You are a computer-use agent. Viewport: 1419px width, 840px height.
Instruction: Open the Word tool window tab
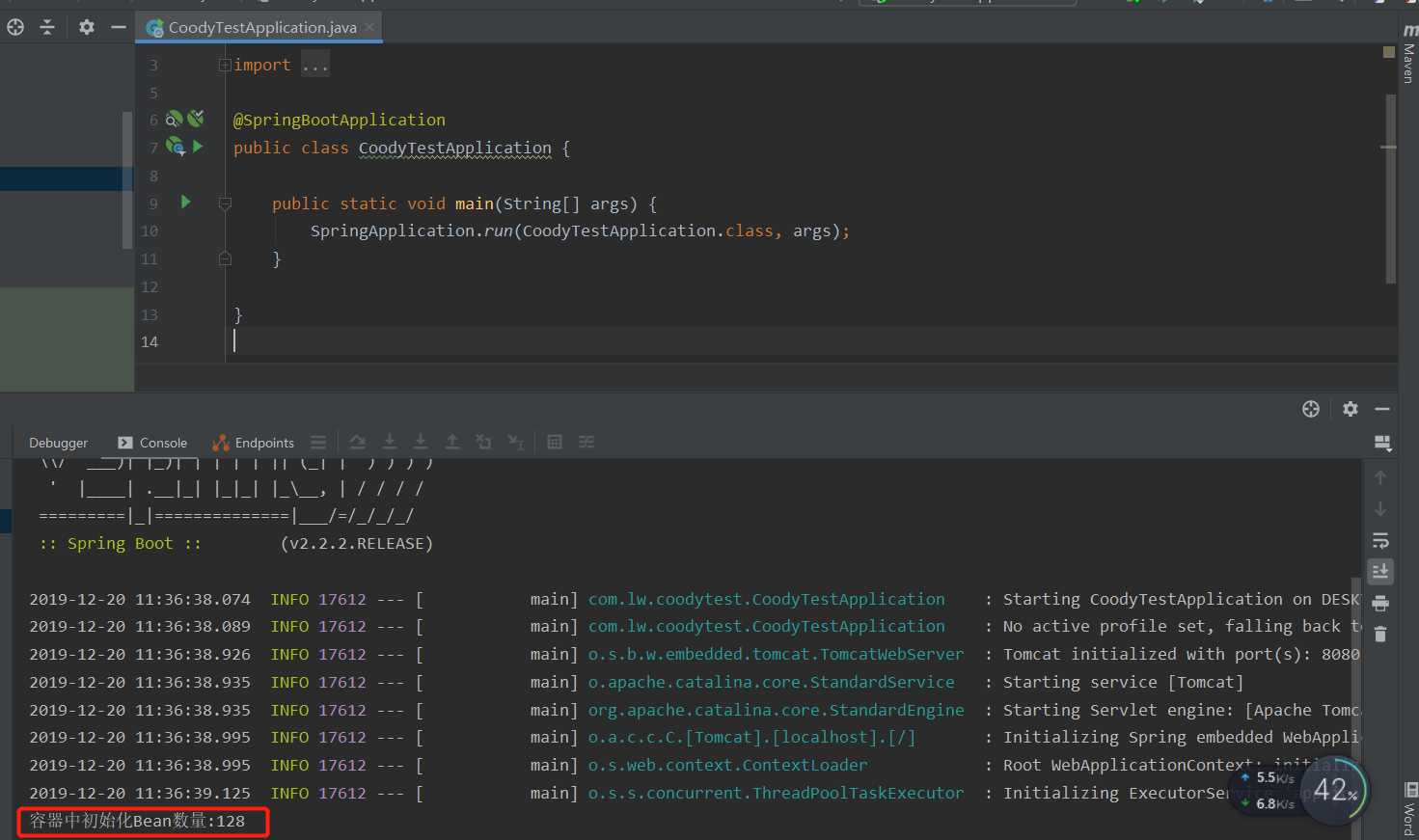click(x=1410, y=808)
